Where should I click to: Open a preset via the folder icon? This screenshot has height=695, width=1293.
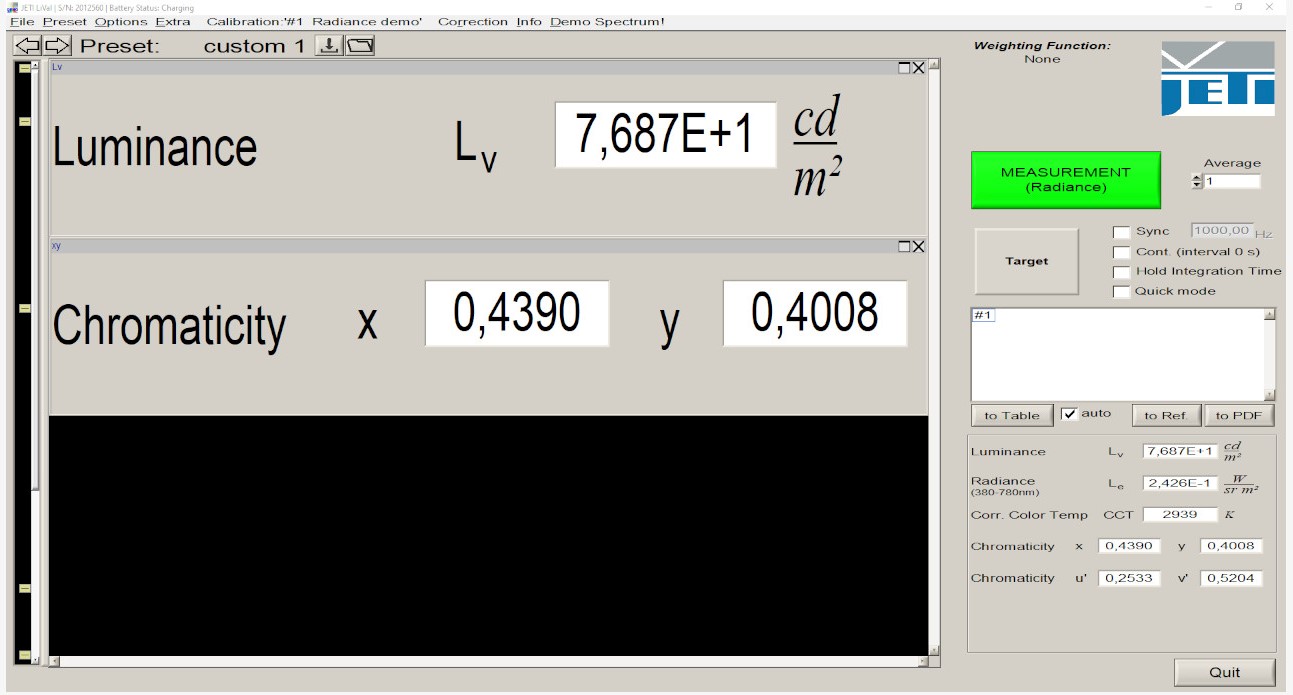361,44
